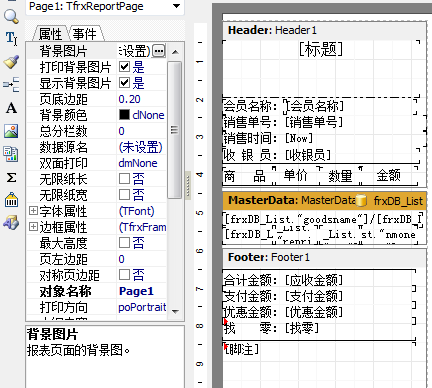Select the edit text tool

pyautogui.click(x=11, y=38)
